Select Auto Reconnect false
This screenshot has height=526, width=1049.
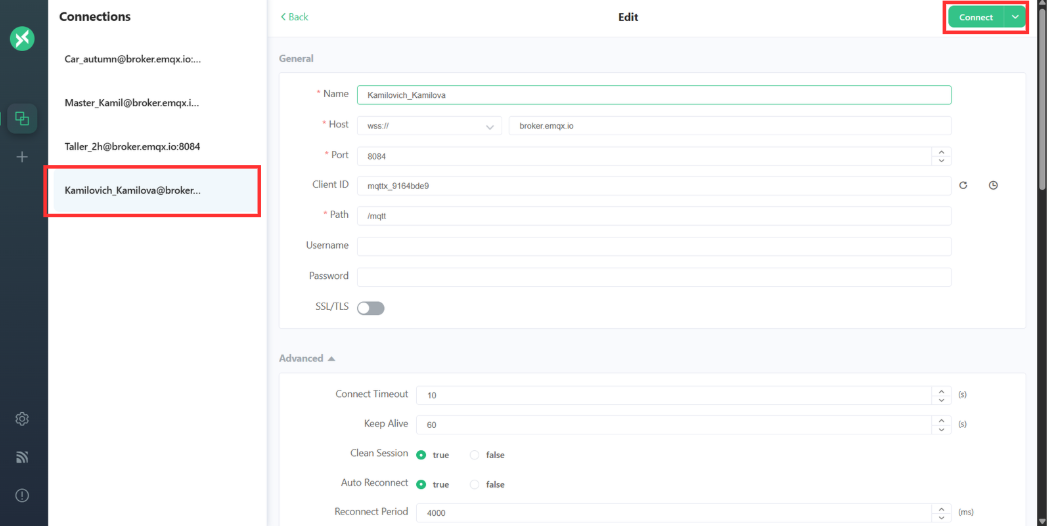pyautogui.click(x=487, y=485)
